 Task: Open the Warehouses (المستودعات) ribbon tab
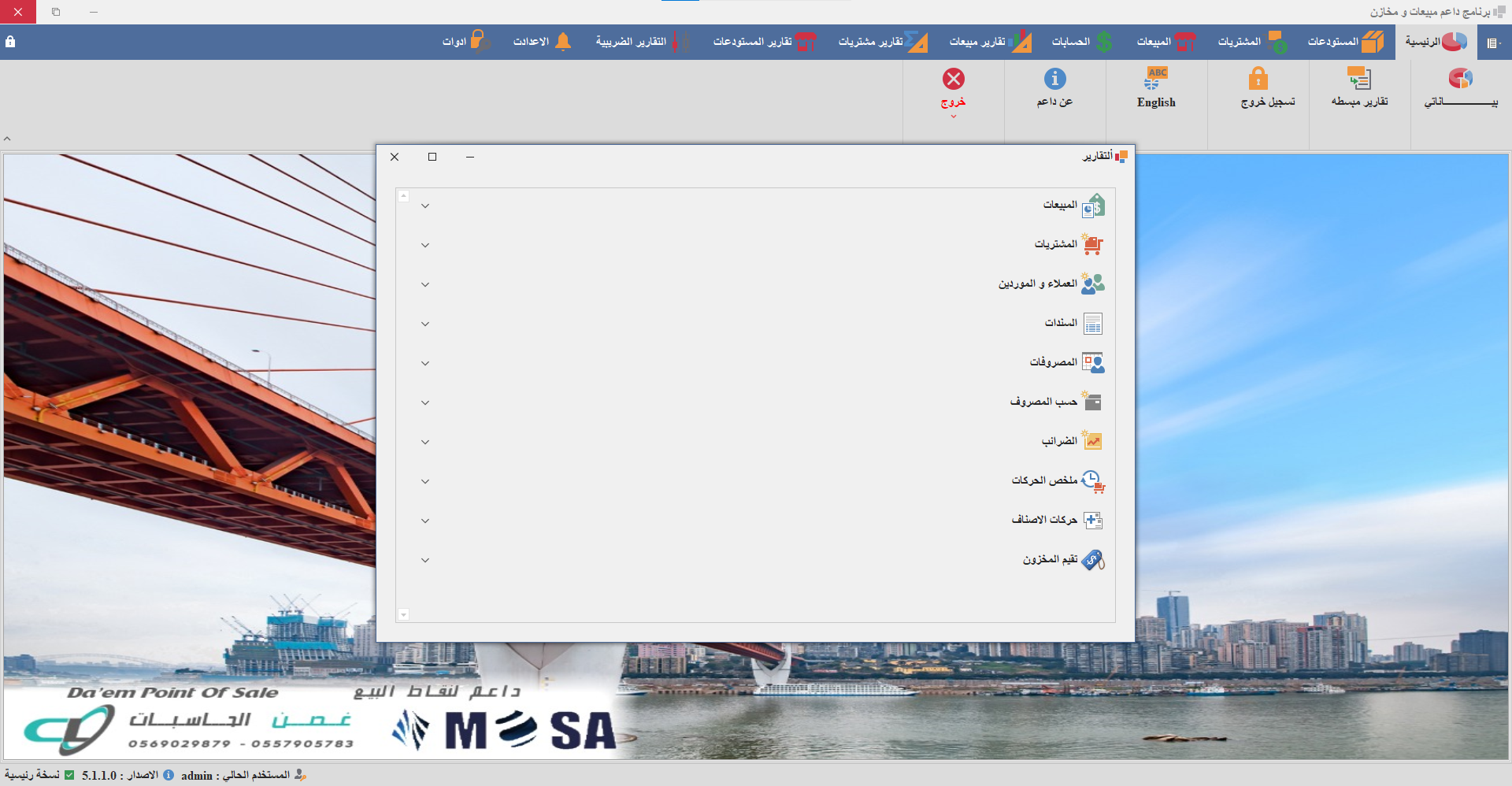pos(1345,42)
